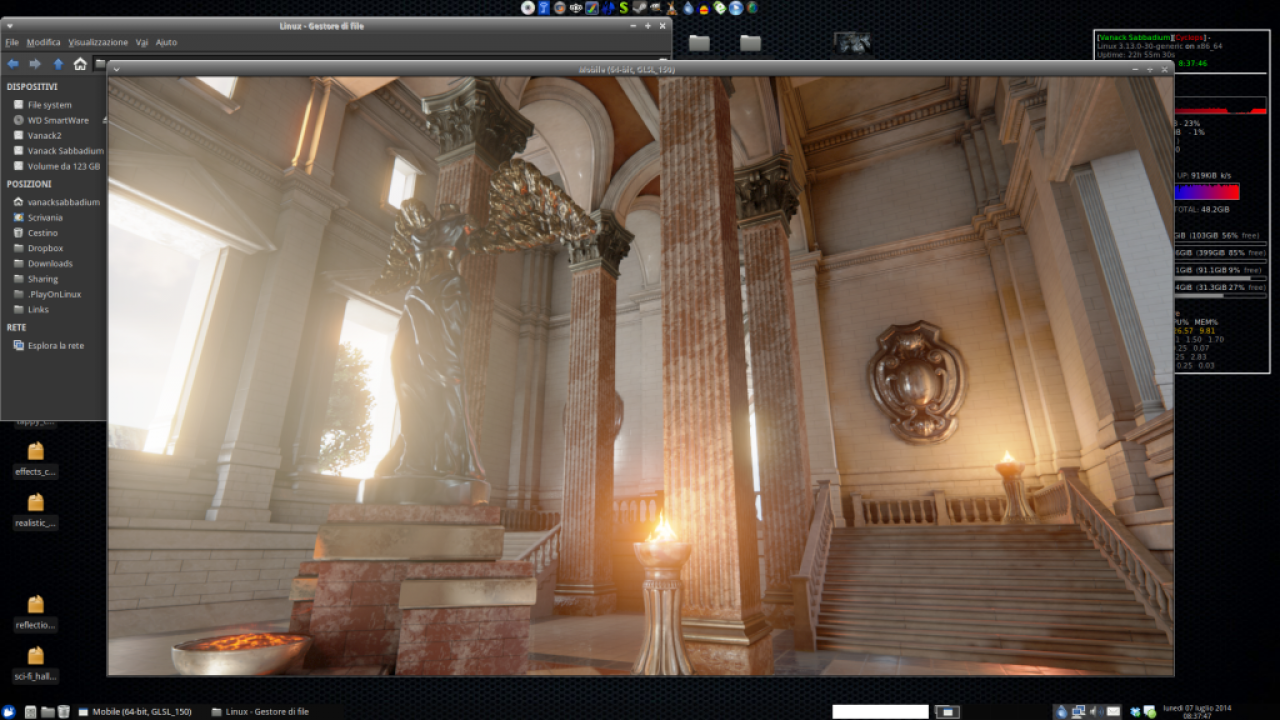The width and height of the screenshot is (1280, 720).
Task: Open the trash icon in bottom panel
Action: pos(63,712)
